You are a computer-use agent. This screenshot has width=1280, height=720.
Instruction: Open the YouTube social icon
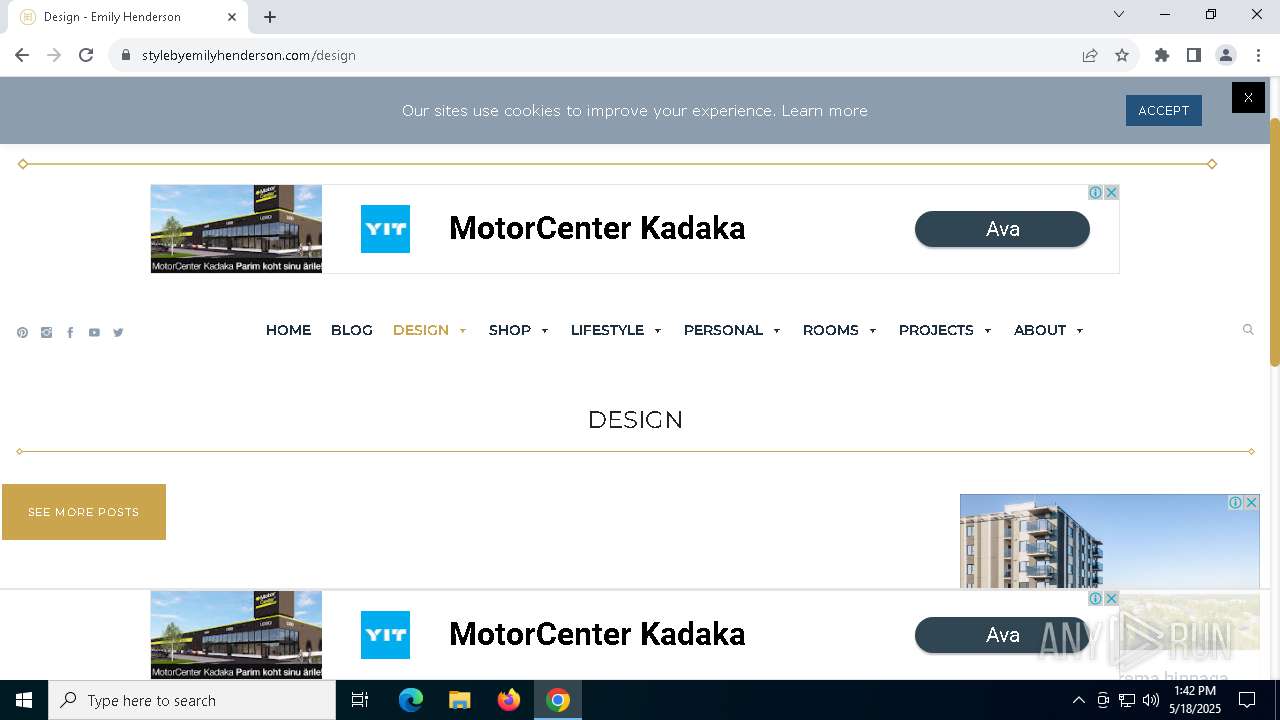(x=94, y=333)
